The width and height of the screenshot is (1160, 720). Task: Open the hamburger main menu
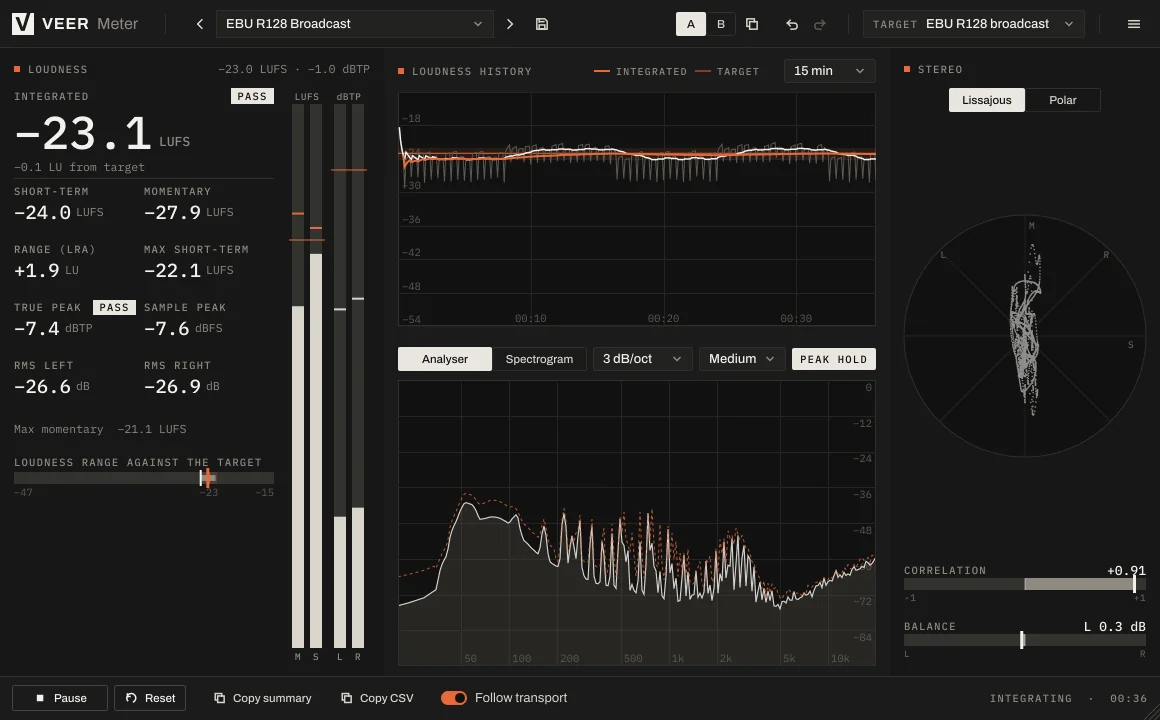coord(1133,24)
